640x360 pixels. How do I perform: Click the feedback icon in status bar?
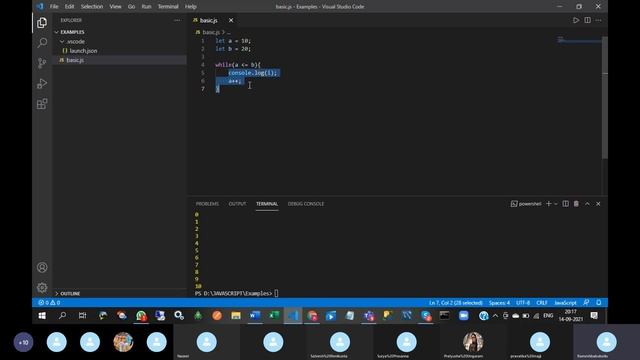586,302
